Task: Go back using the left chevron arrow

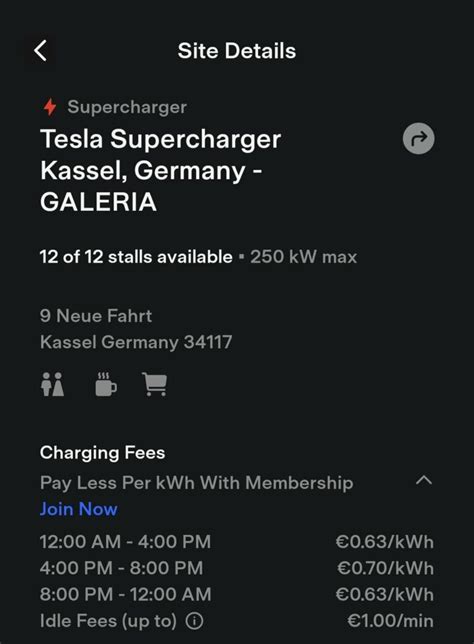Action: pyautogui.click(x=40, y=51)
